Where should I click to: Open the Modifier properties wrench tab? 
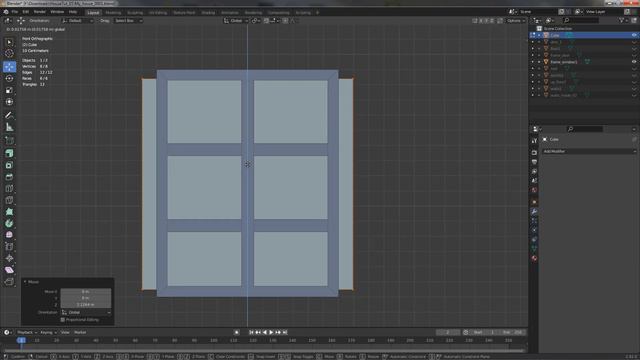click(x=534, y=211)
